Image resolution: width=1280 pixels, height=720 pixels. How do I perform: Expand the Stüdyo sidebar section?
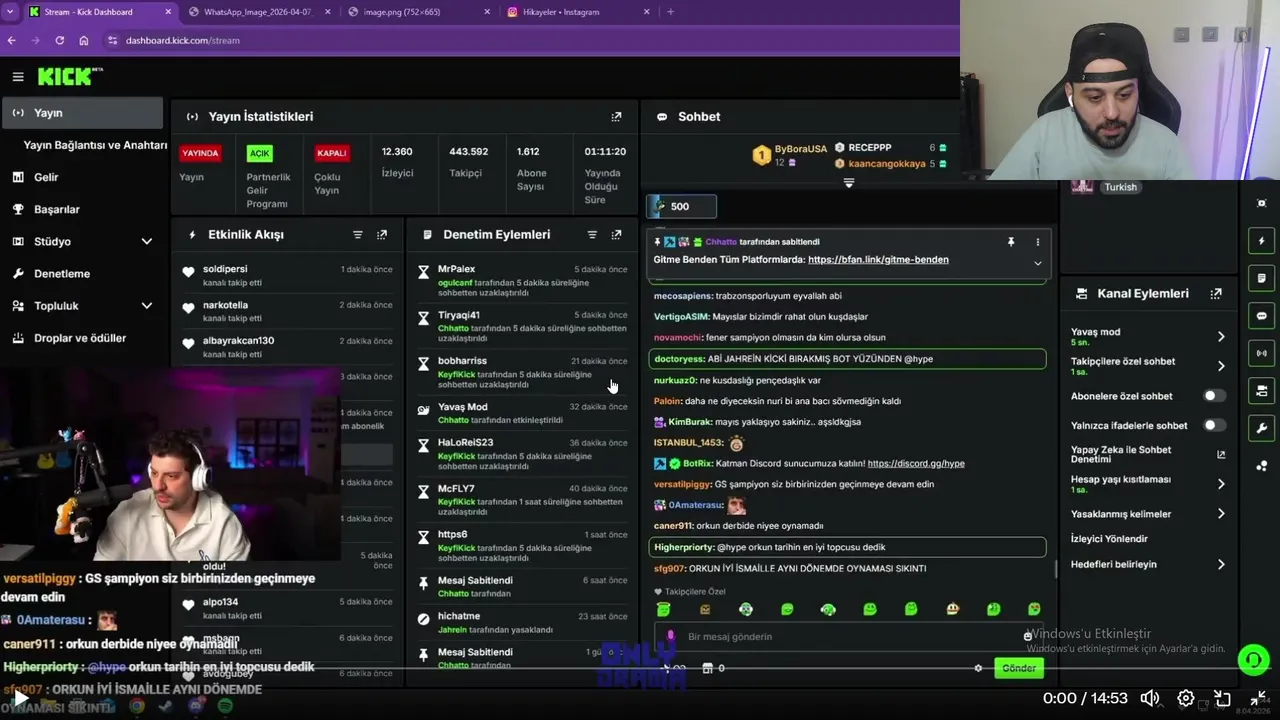pyautogui.click(x=146, y=242)
